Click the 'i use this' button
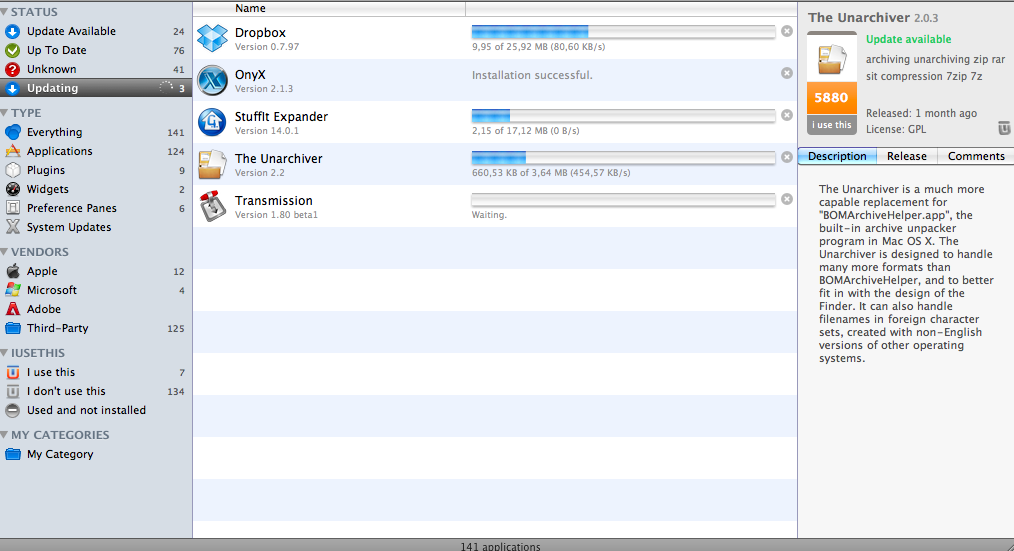 (x=832, y=125)
